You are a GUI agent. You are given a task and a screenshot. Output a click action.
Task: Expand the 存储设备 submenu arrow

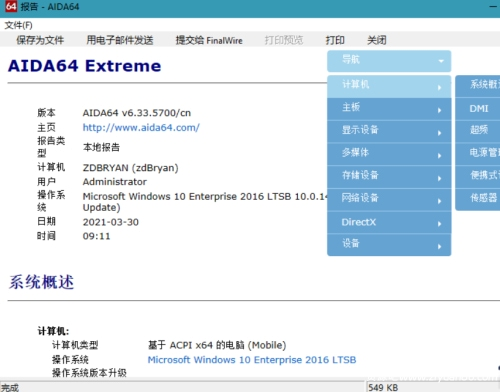point(439,178)
